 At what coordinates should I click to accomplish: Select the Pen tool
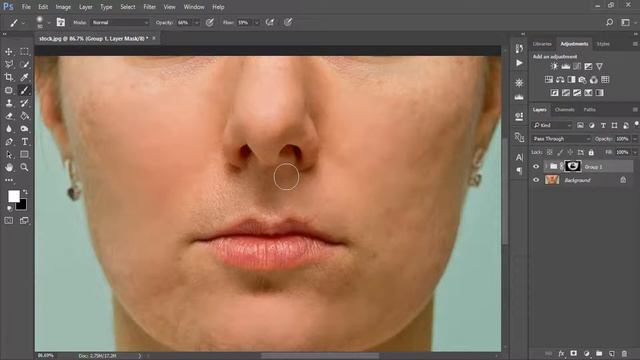point(9,142)
